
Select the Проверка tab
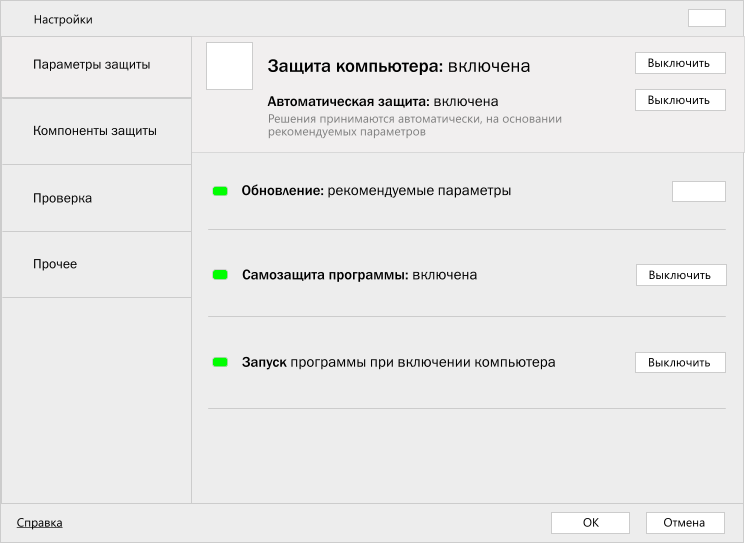coord(62,198)
